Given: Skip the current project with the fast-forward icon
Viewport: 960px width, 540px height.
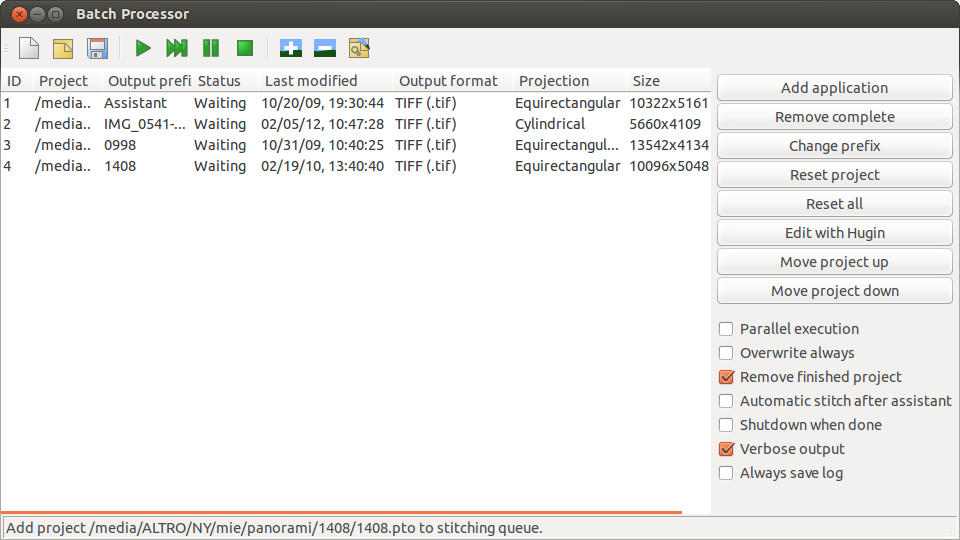Looking at the screenshot, I should click(177, 48).
